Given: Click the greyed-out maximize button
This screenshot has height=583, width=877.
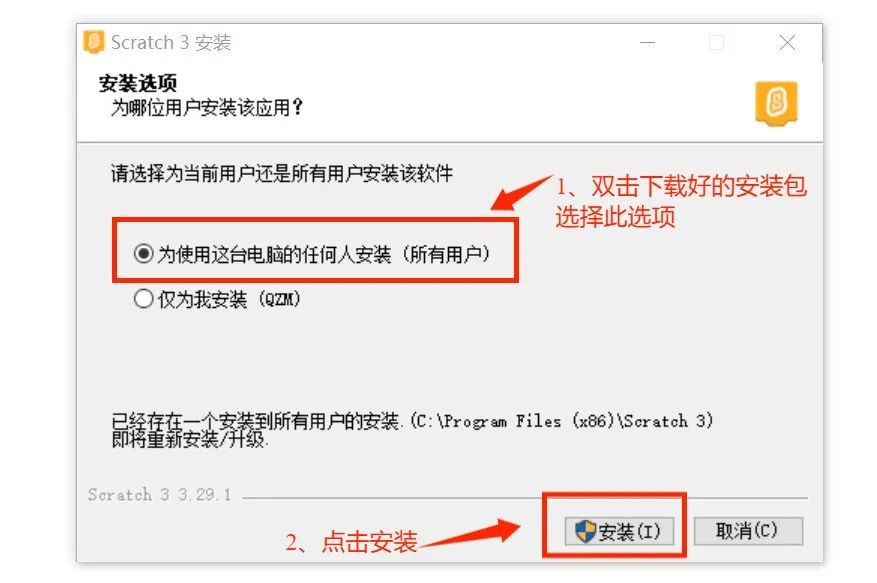Looking at the screenshot, I should (x=716, y=43).
